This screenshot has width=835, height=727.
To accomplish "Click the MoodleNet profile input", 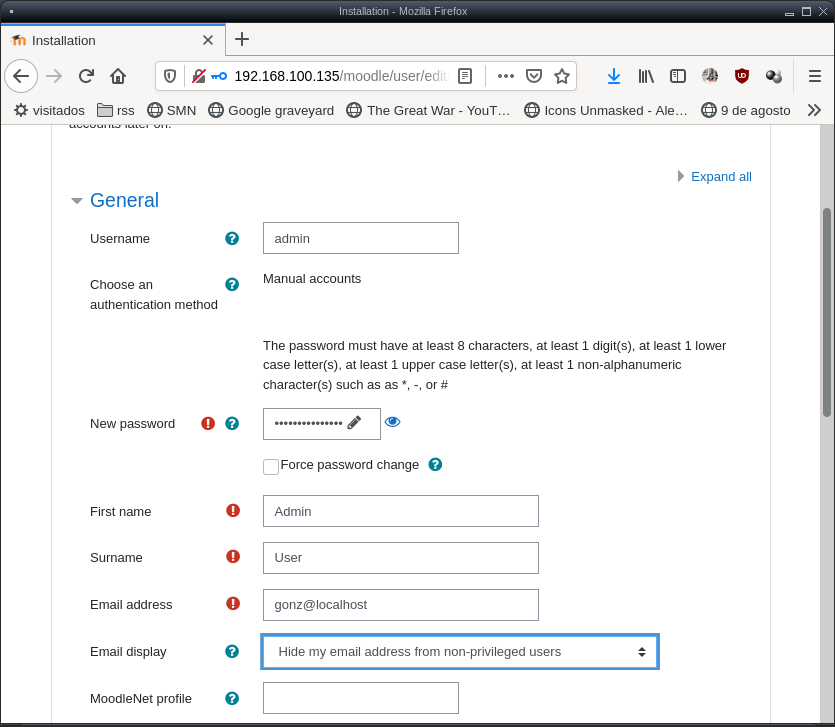I will pyautogui.click(x=361, y=698).
